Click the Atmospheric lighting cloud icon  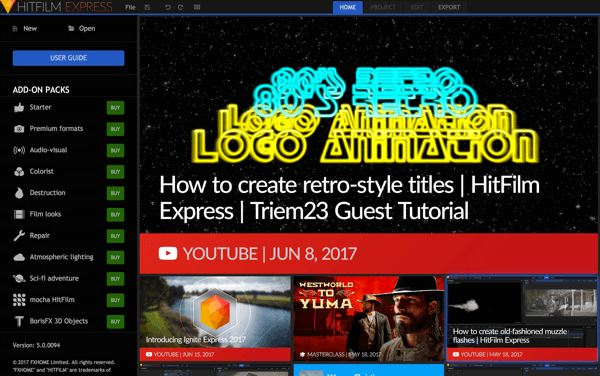pos(19,257)
